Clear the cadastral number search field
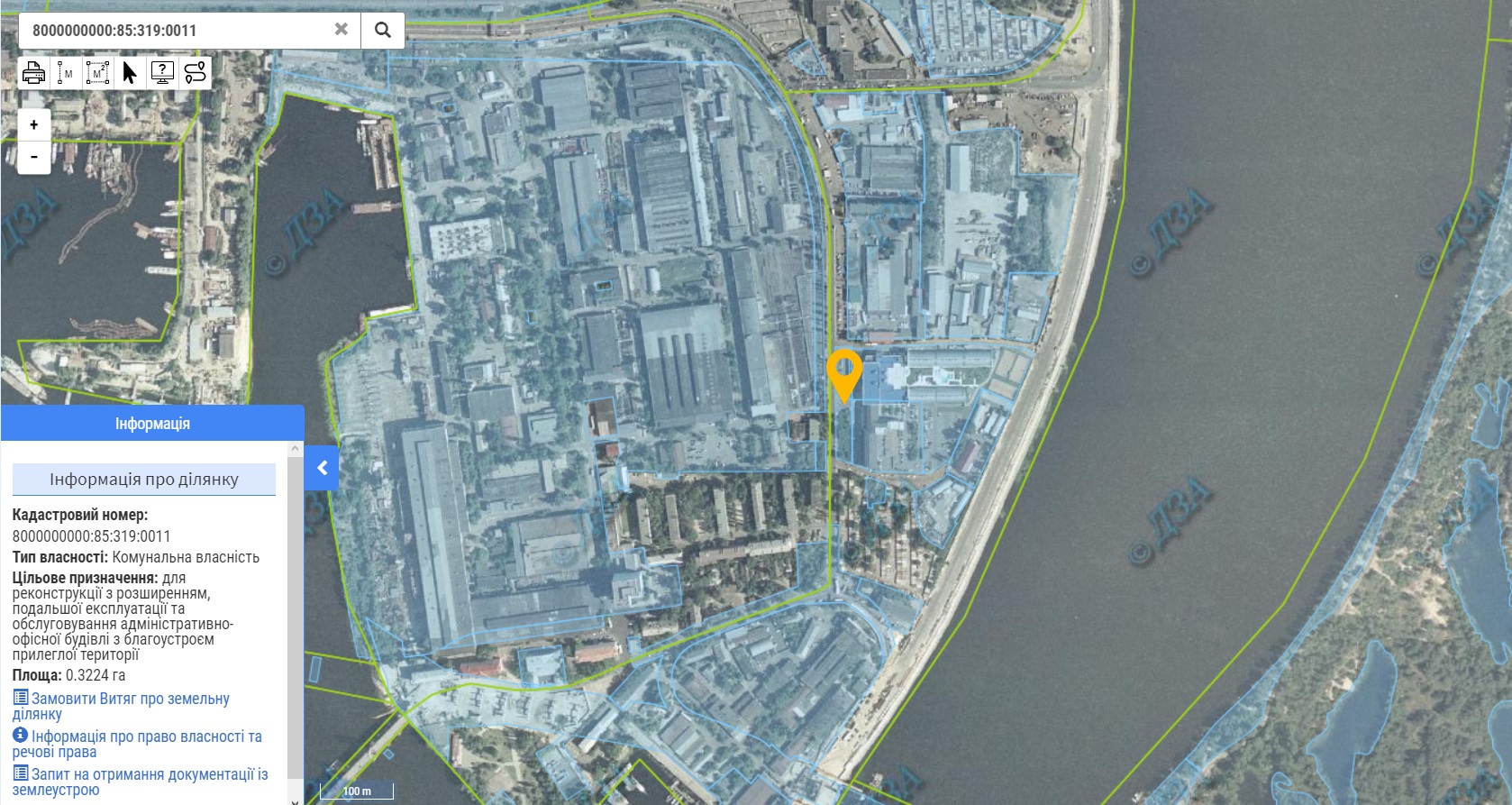Image resolution: width=1512 pixels, height=805 pixels. (341, 29)
